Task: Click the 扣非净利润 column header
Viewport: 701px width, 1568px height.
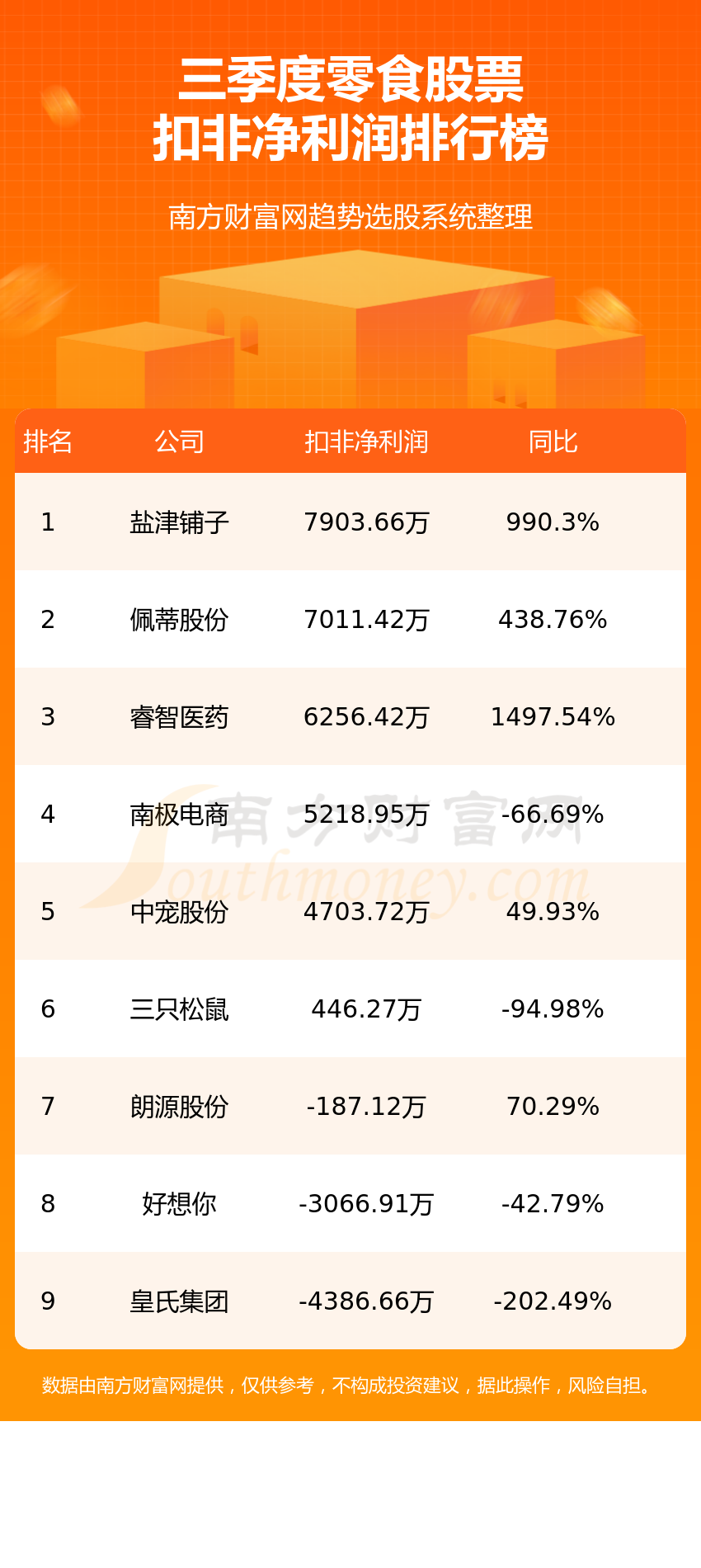Action: (366, 442)
